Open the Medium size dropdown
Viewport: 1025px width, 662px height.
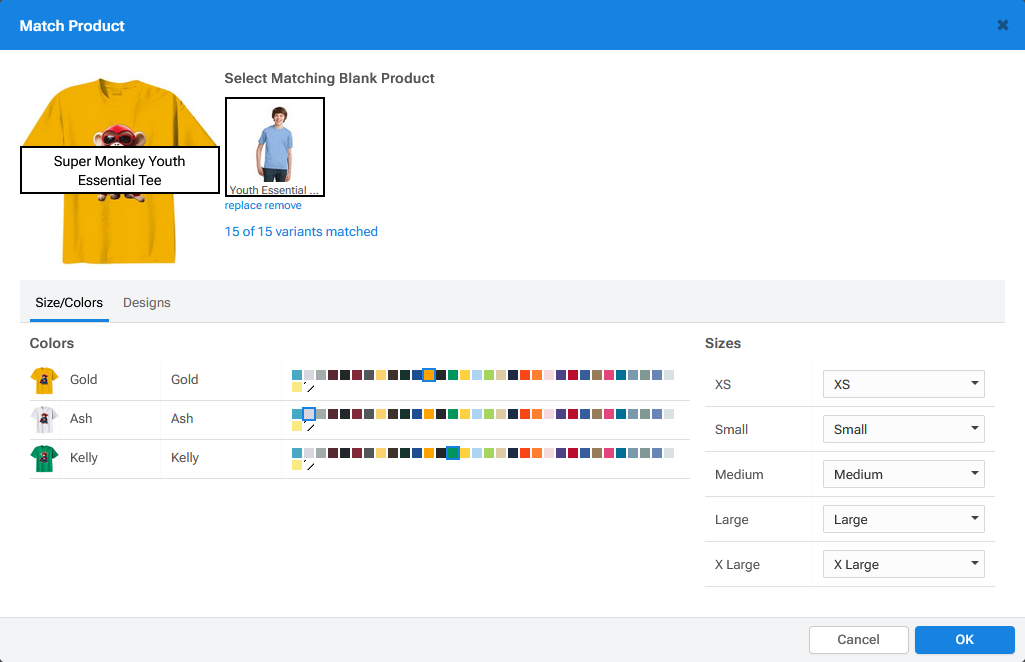(x=903, y=474)
